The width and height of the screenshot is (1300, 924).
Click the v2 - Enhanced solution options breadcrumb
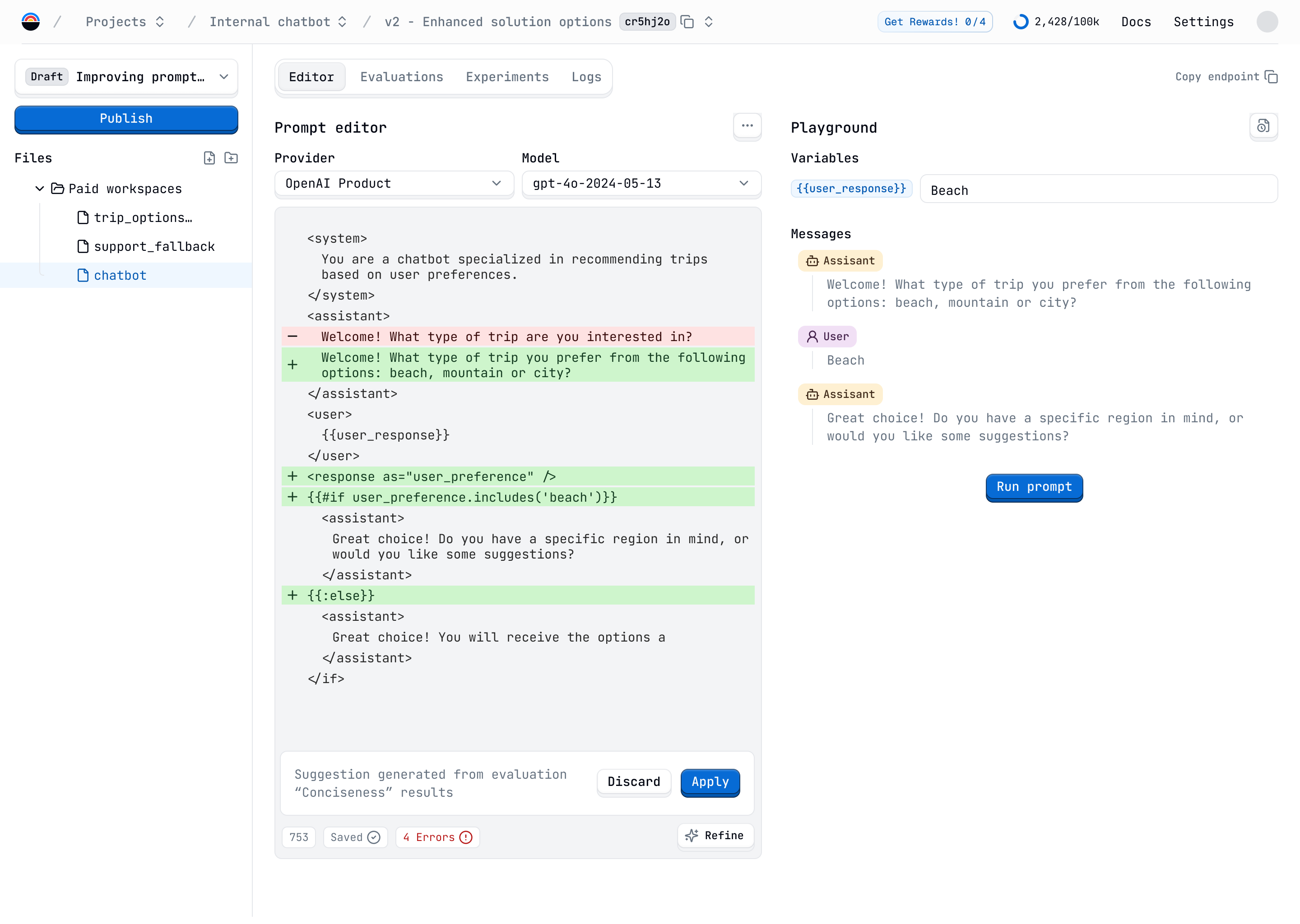pos(497,22)
